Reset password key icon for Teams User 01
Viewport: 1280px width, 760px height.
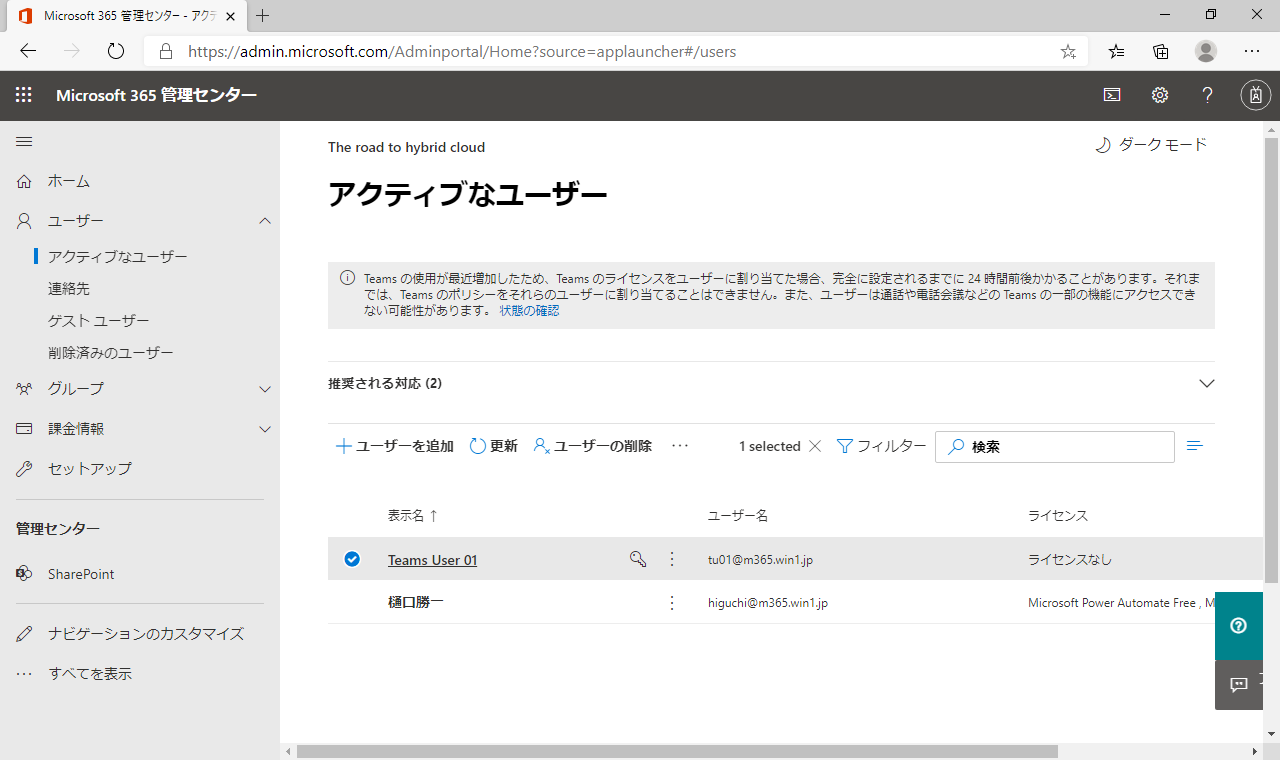(x=638, y=559)
